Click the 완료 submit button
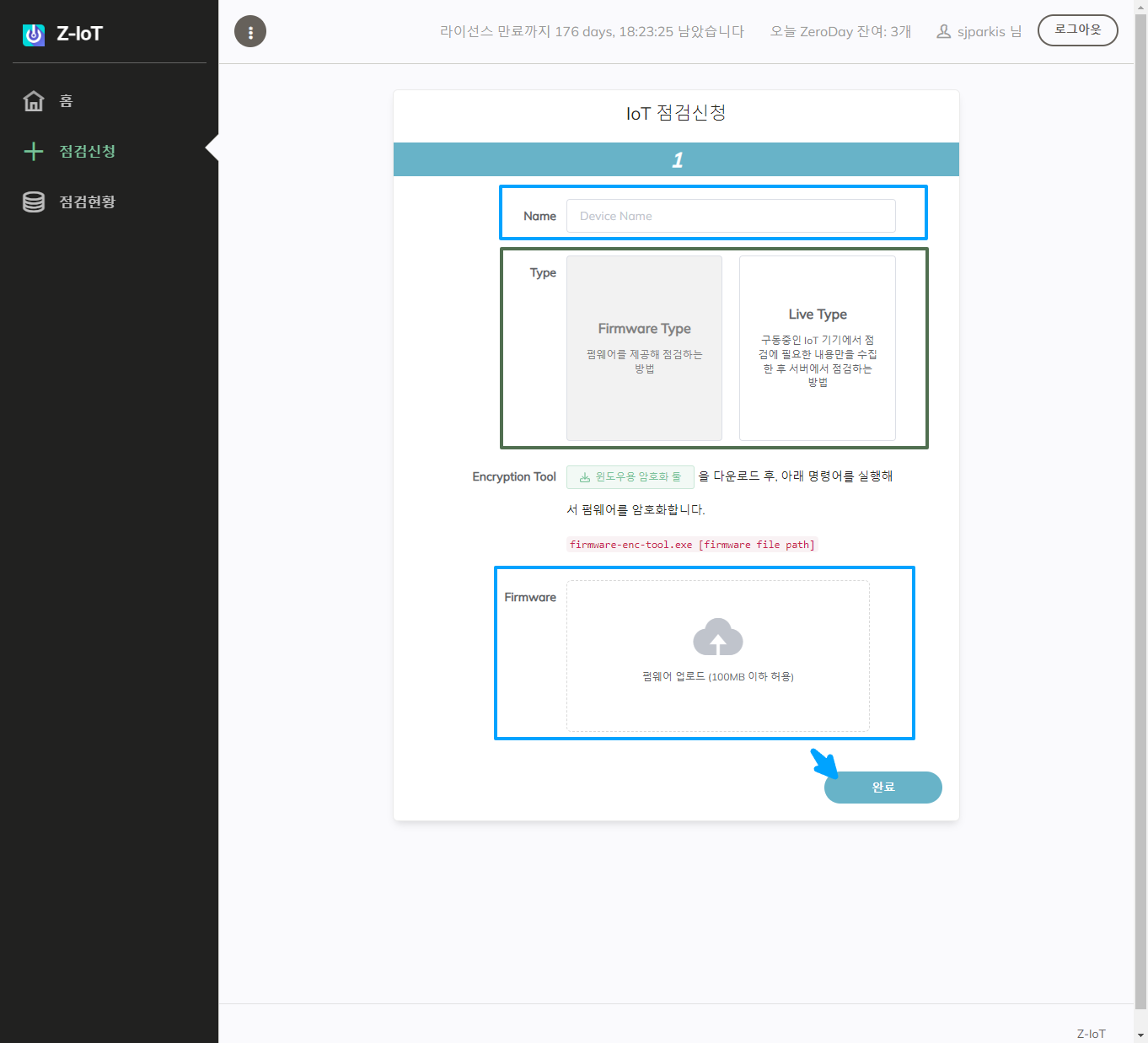 tap(882, 788)
